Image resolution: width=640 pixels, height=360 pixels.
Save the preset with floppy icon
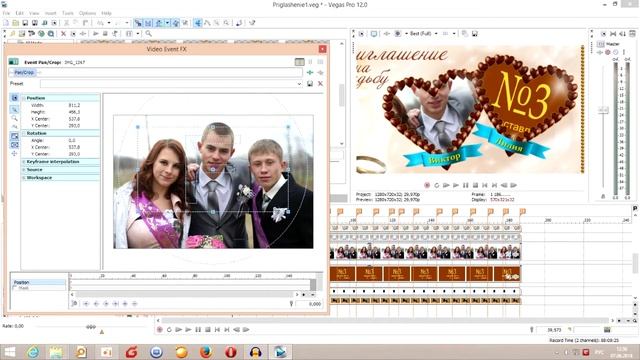pyautogui.click(x=310, y=84)
